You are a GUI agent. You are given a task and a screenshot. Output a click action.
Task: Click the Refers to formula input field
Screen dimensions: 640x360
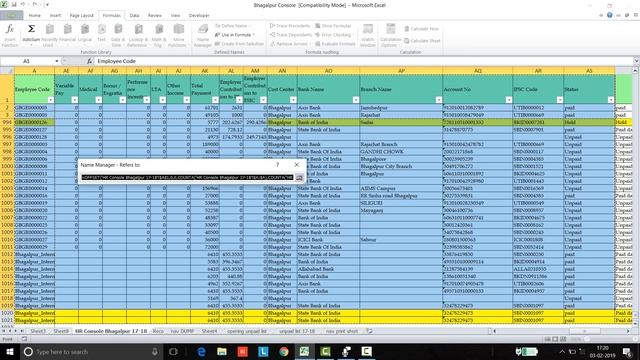coord(187,178)
